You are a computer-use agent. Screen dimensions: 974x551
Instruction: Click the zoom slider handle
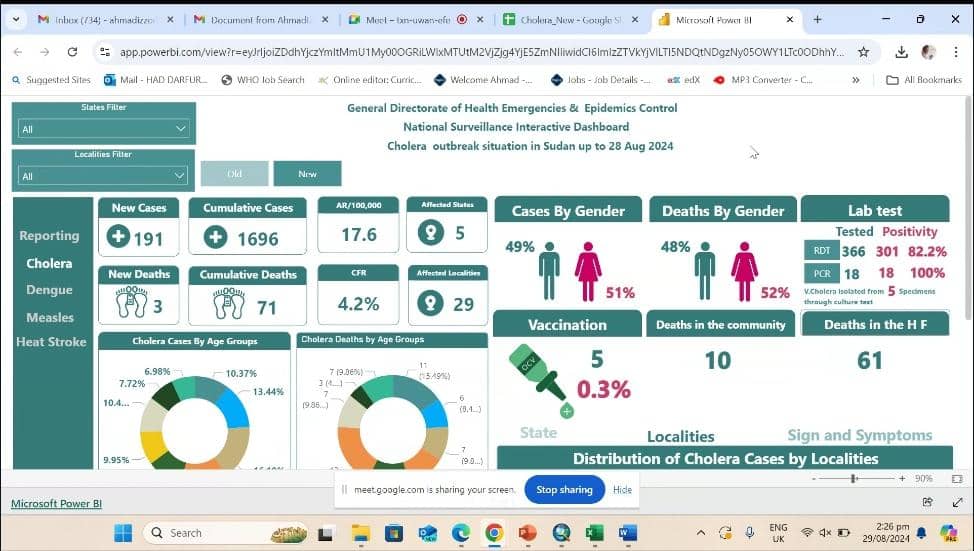[x=854, y=478]
